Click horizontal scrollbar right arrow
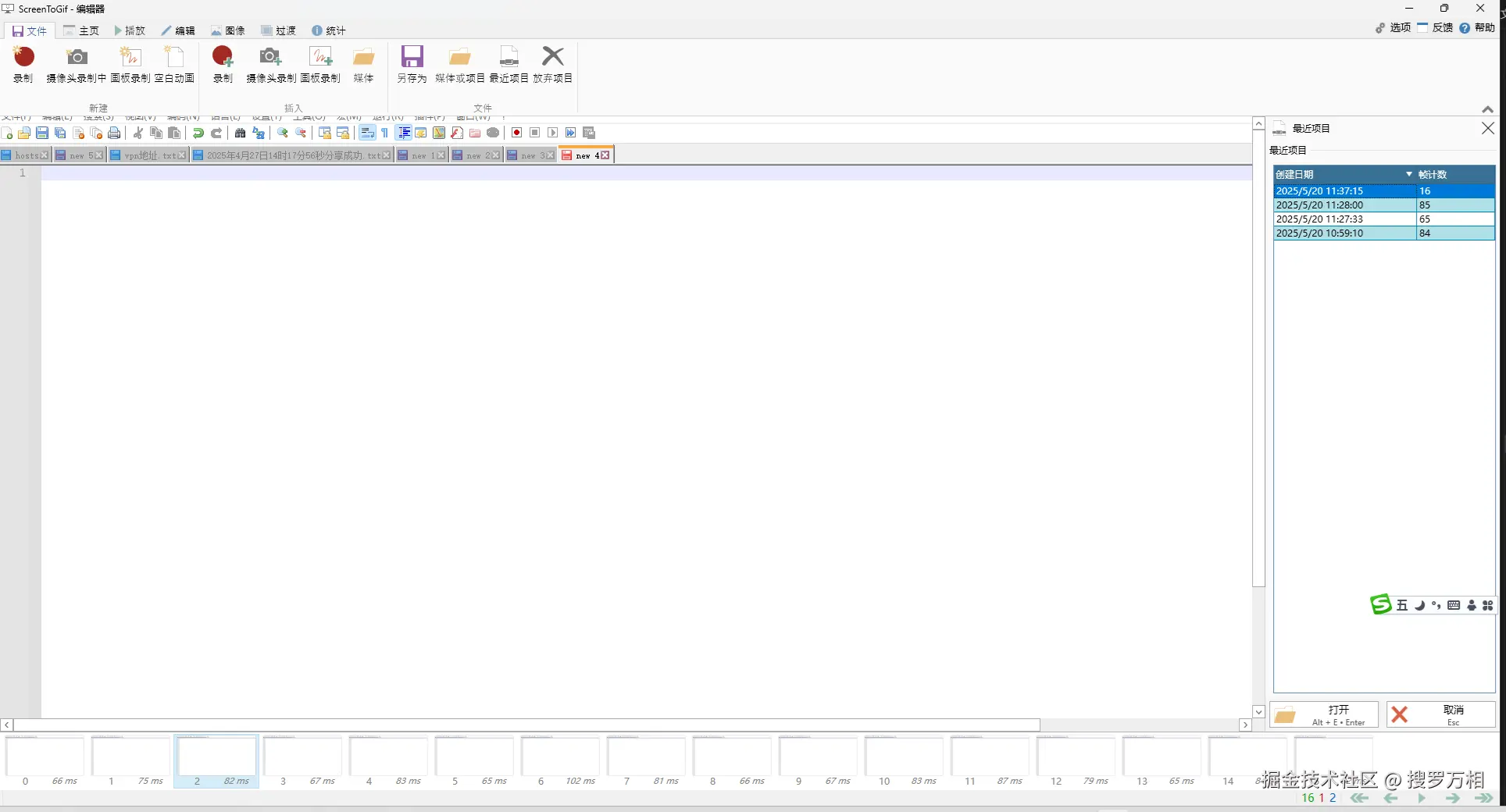 tap(1246, 725)
